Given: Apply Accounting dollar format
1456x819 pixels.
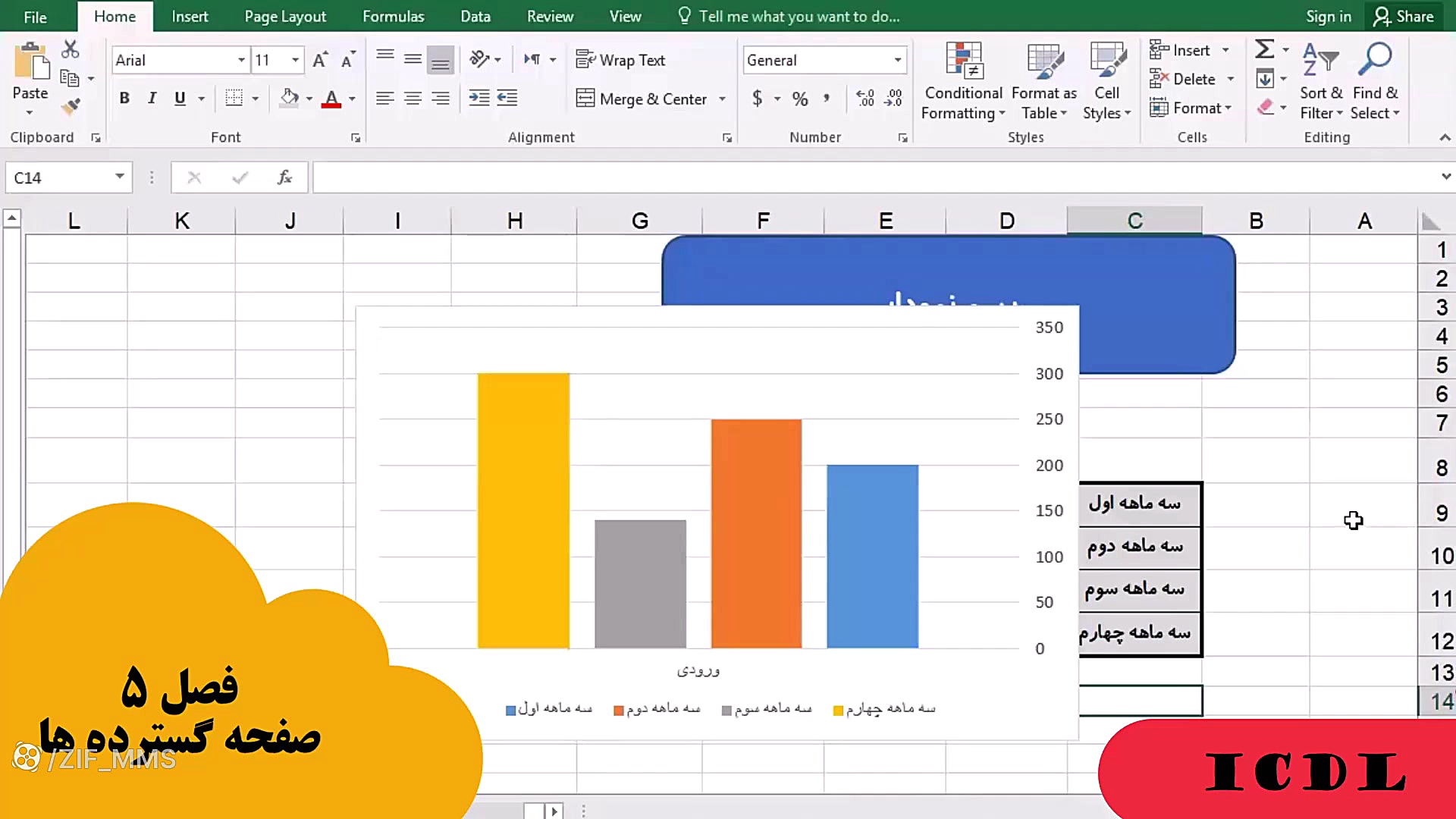Looking at the screenshot, I should point(757,99).
